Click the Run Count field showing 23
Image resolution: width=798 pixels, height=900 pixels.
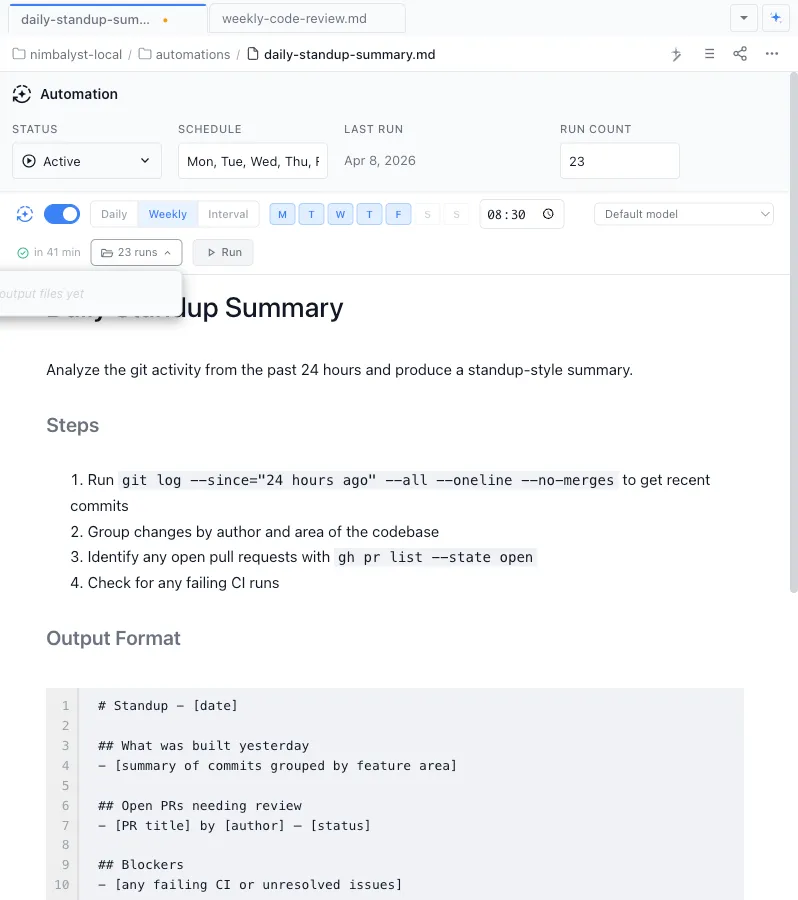[x=619, y=161]
